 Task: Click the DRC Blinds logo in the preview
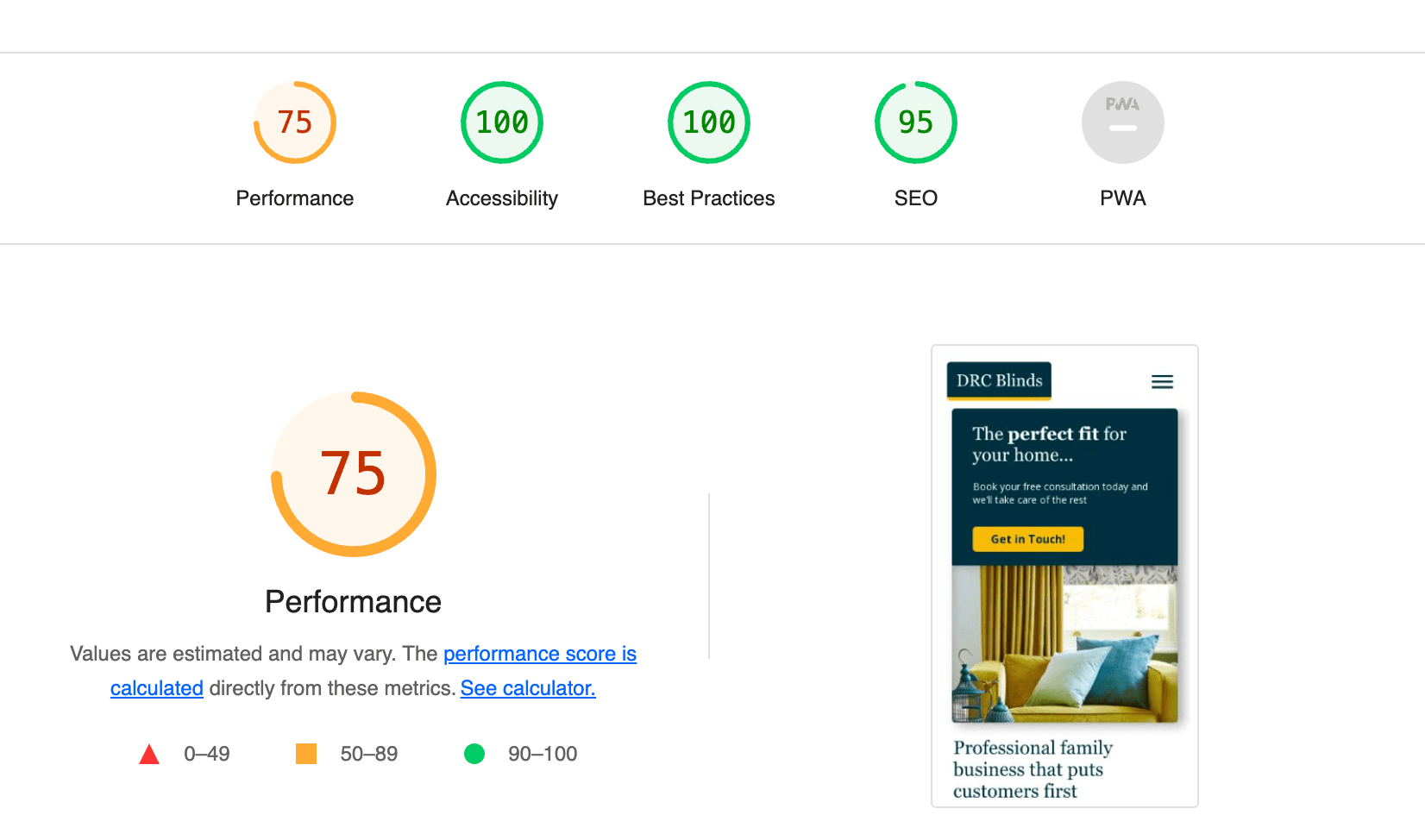[x=999, y=380]
